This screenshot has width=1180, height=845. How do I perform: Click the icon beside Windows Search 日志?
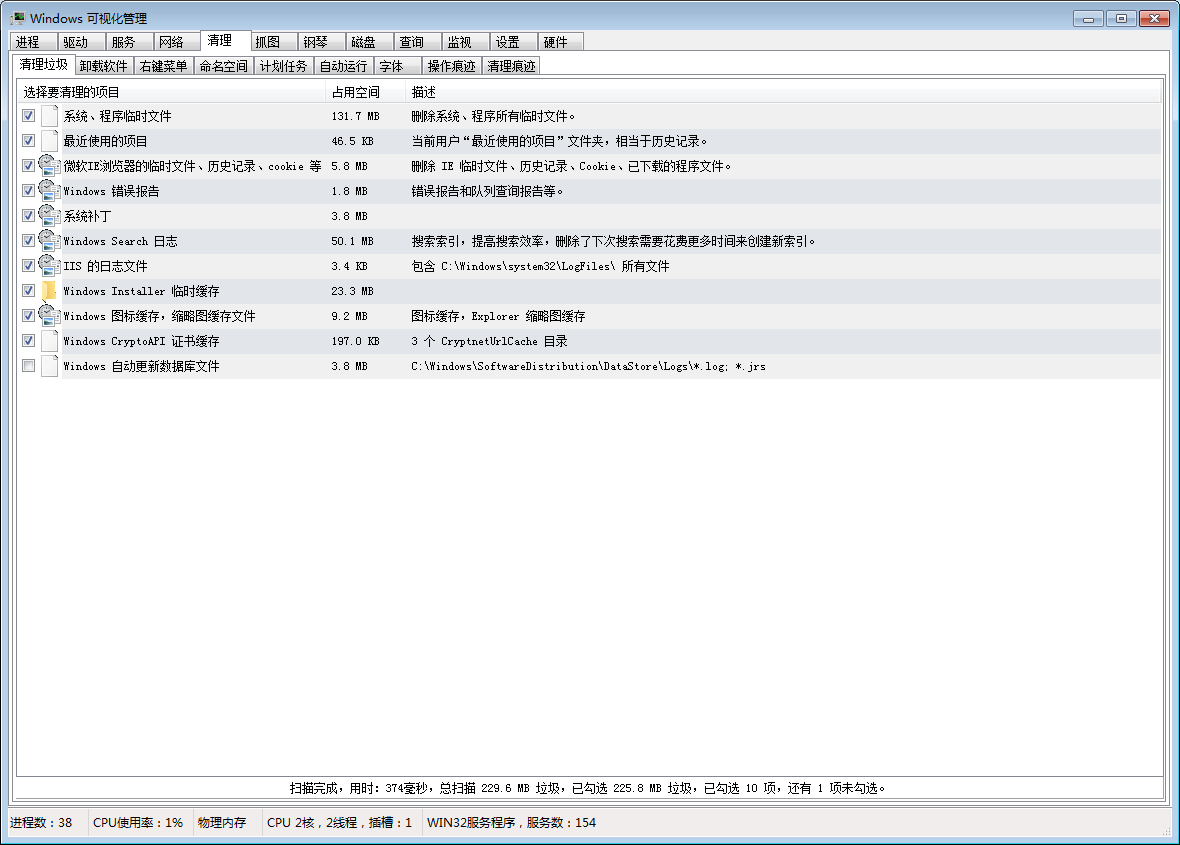pyautogui.click(x=50, y=241)
